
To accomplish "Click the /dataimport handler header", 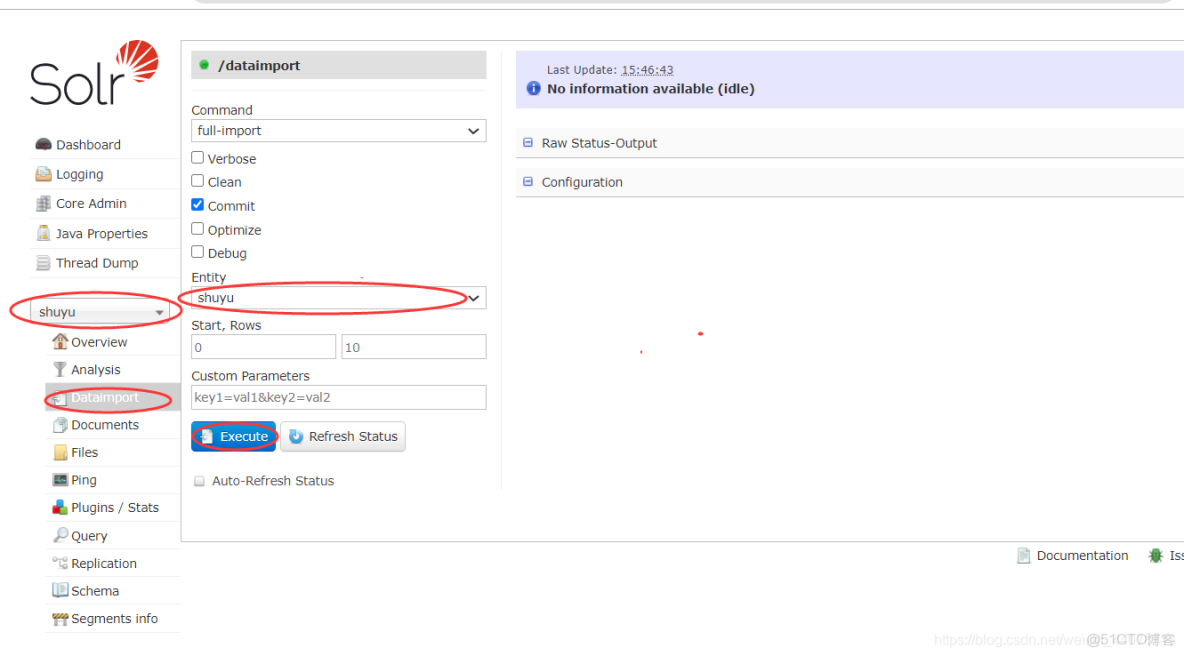I will (x=338, y=65).
